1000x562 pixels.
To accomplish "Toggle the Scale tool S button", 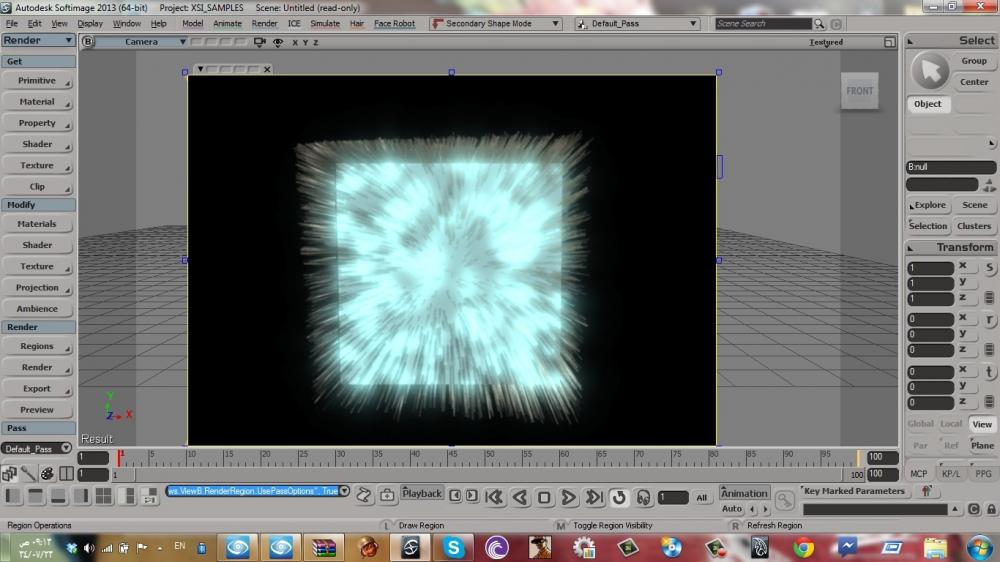I will pyautogui.click(x=989, y=268).
